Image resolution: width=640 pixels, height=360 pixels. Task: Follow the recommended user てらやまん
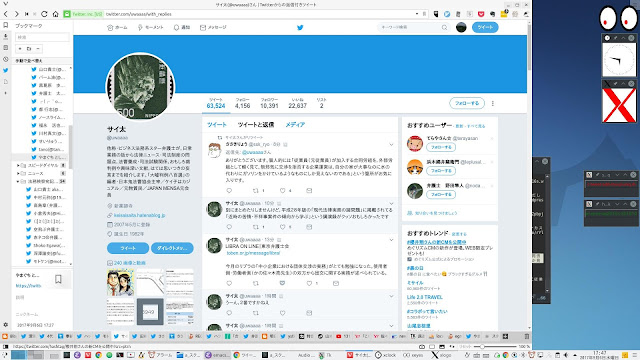[x=441, y=147]
